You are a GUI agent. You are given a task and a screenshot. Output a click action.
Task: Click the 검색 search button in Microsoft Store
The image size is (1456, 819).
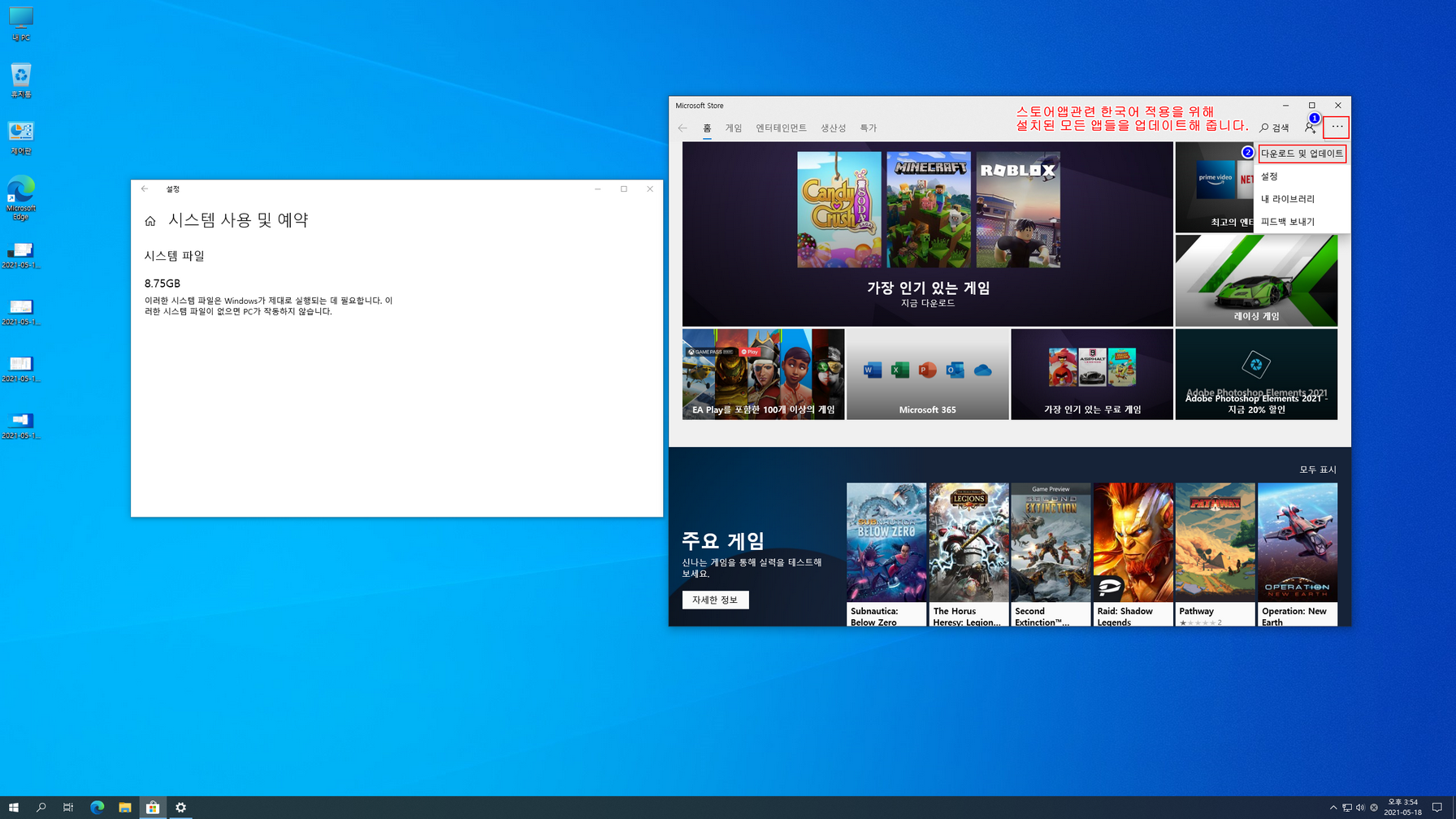pyautogui.click(x=1274, y=128)
